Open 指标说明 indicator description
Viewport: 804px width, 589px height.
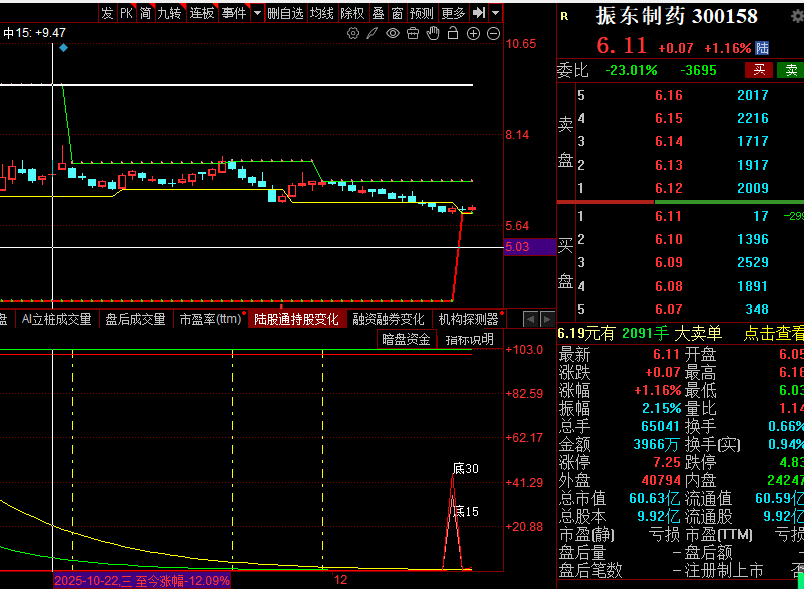469,339
